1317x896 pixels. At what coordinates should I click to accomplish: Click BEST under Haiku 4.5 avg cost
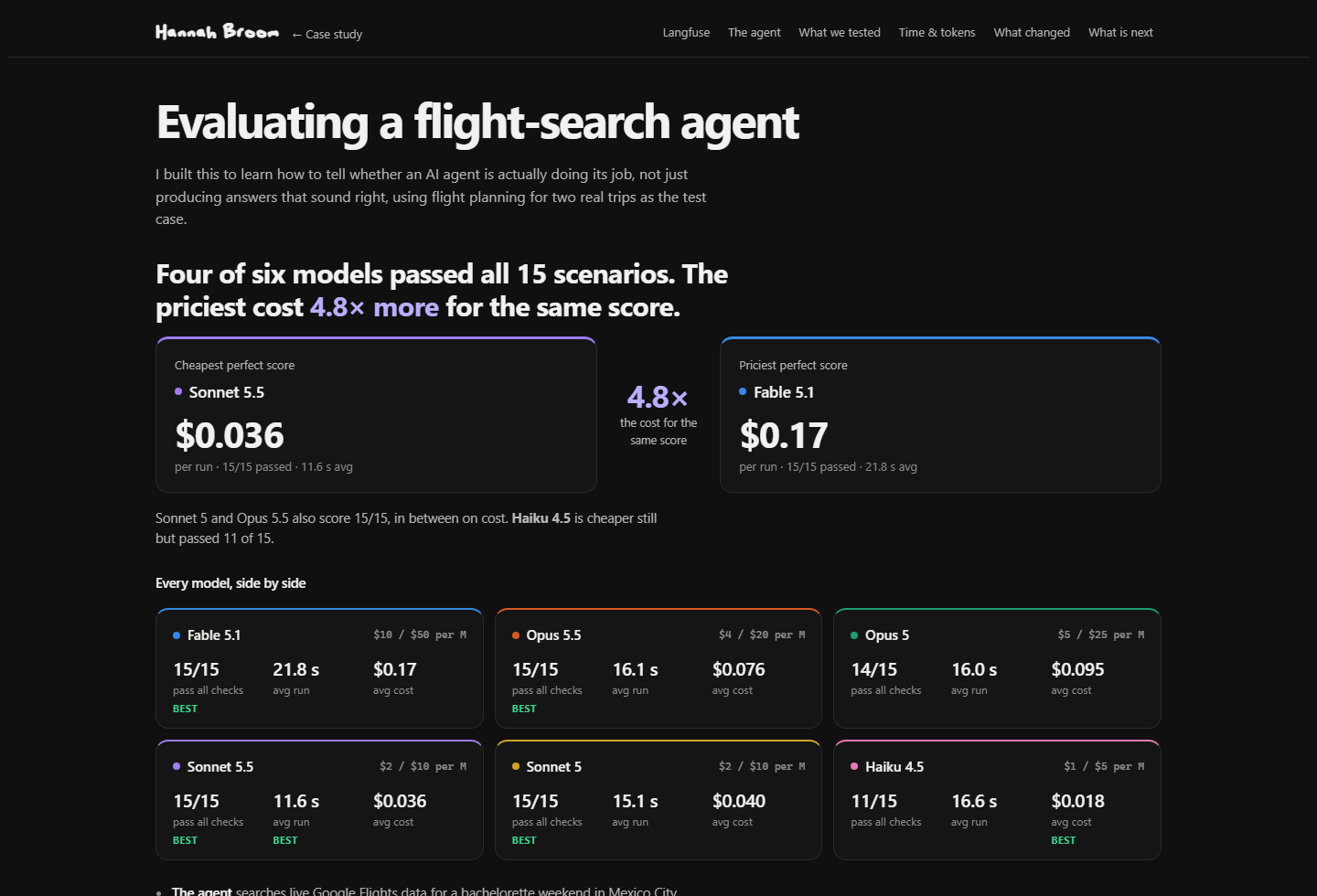pyautogui.click(x=1064, y=840)
